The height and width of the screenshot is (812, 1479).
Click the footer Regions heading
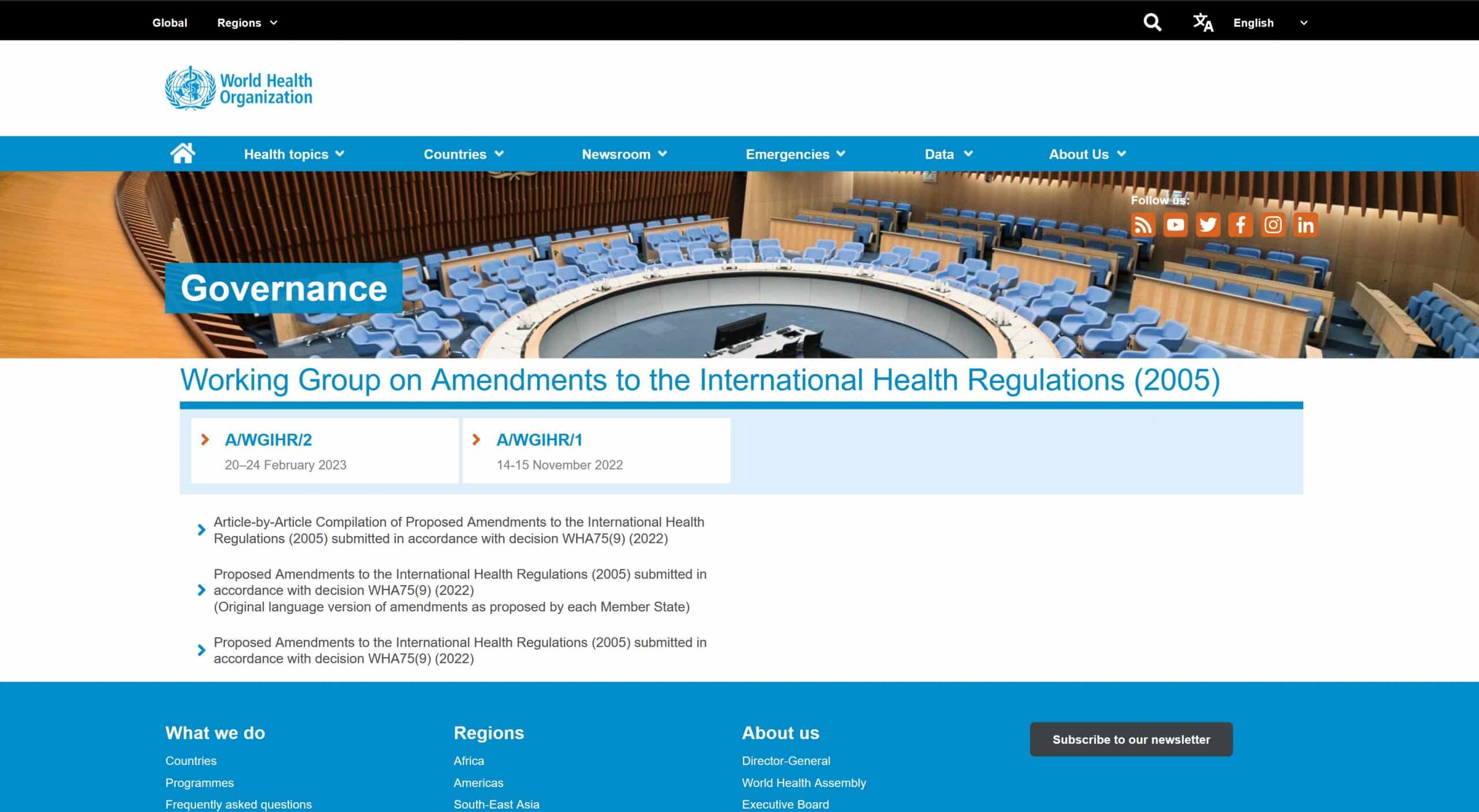pos(489,733)
